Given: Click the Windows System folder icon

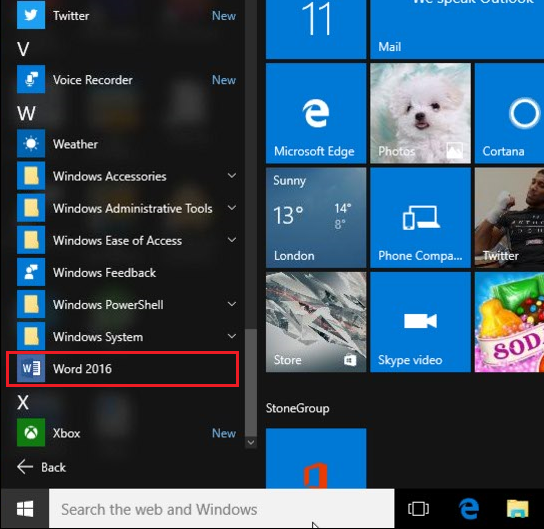Looking at the screenshot, I should 31,336.
